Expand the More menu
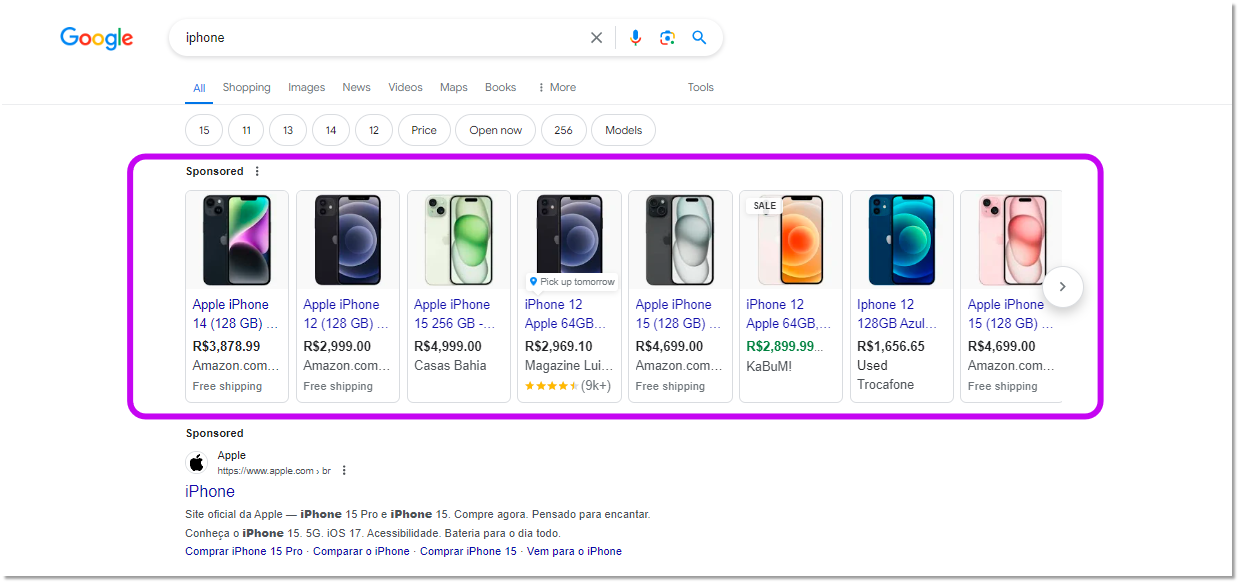Screen dimensions: 1239x583 pos(557,87)
